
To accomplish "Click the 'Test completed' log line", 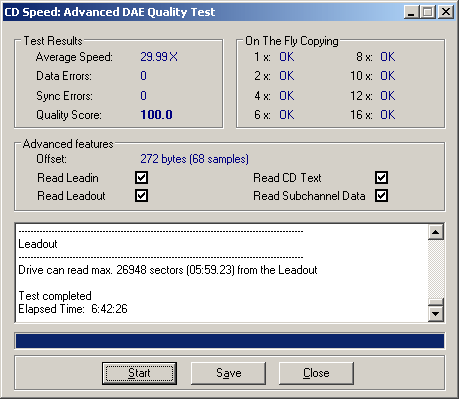I will [x=55, y=296].
